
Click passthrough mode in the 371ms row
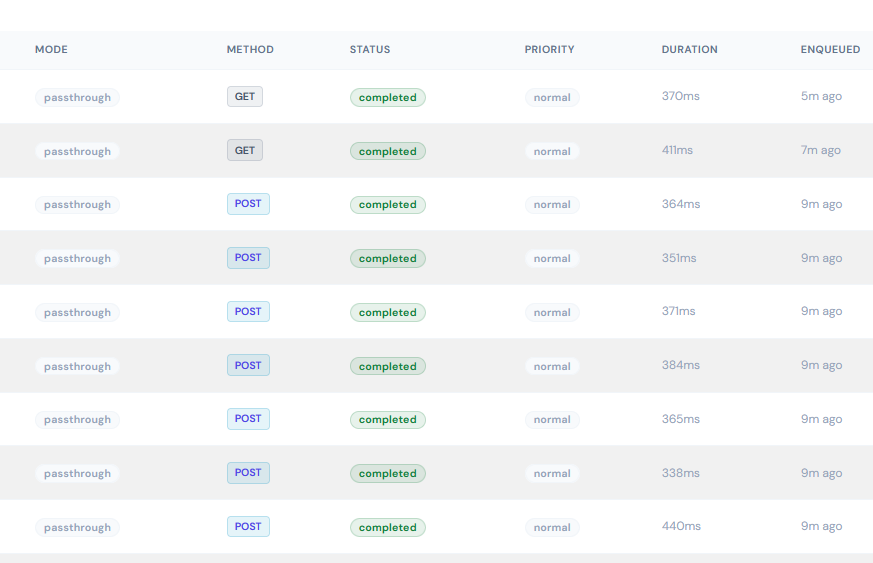pyautogui.click(x=77, y=312)
